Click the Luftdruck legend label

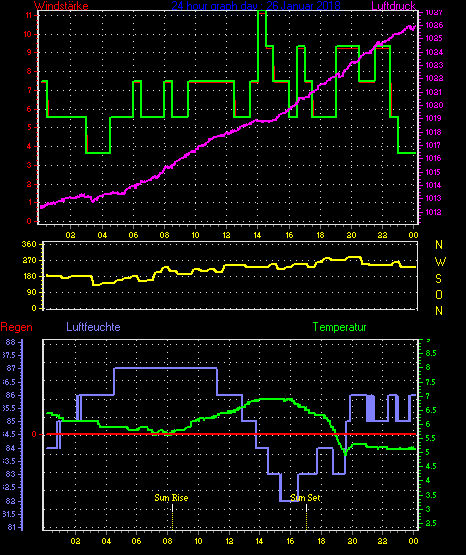click(x=393, y=6)
